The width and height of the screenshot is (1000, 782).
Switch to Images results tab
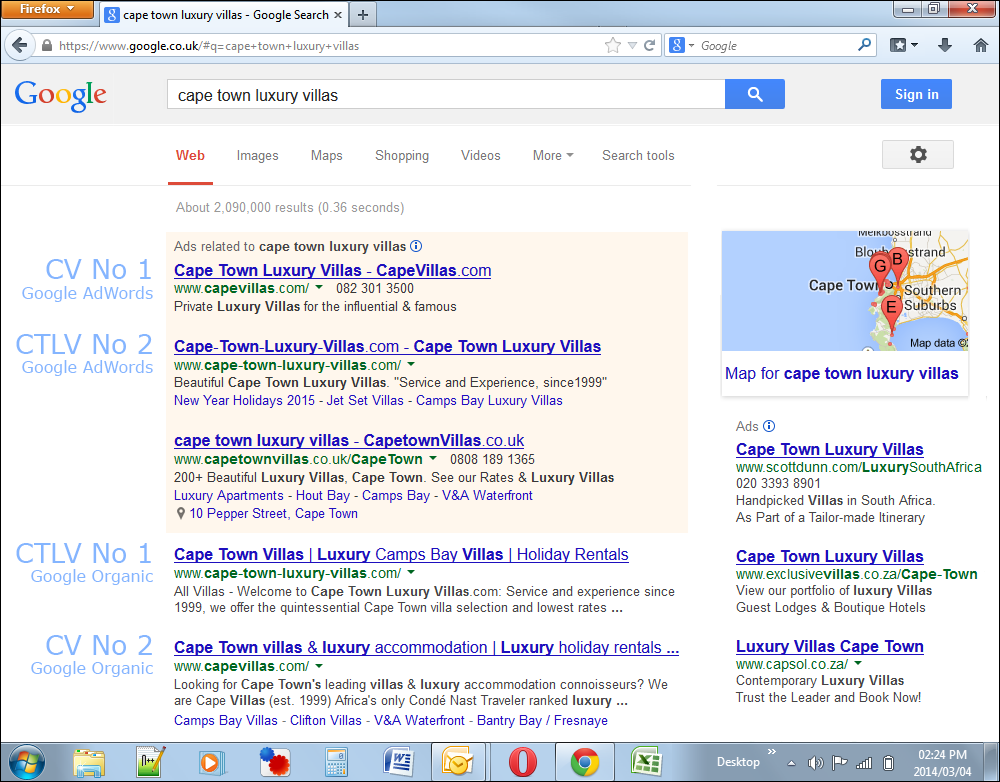pos(257,156)
